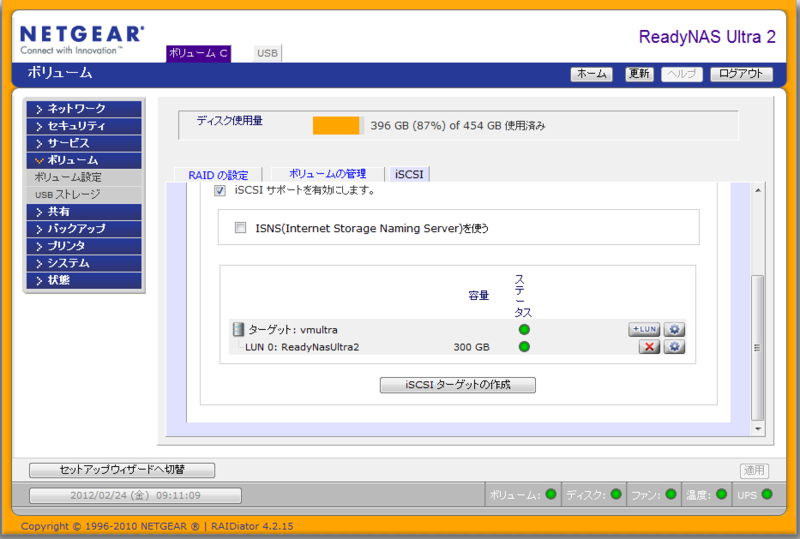Expand the ネットワーク menu

point(84,109)
